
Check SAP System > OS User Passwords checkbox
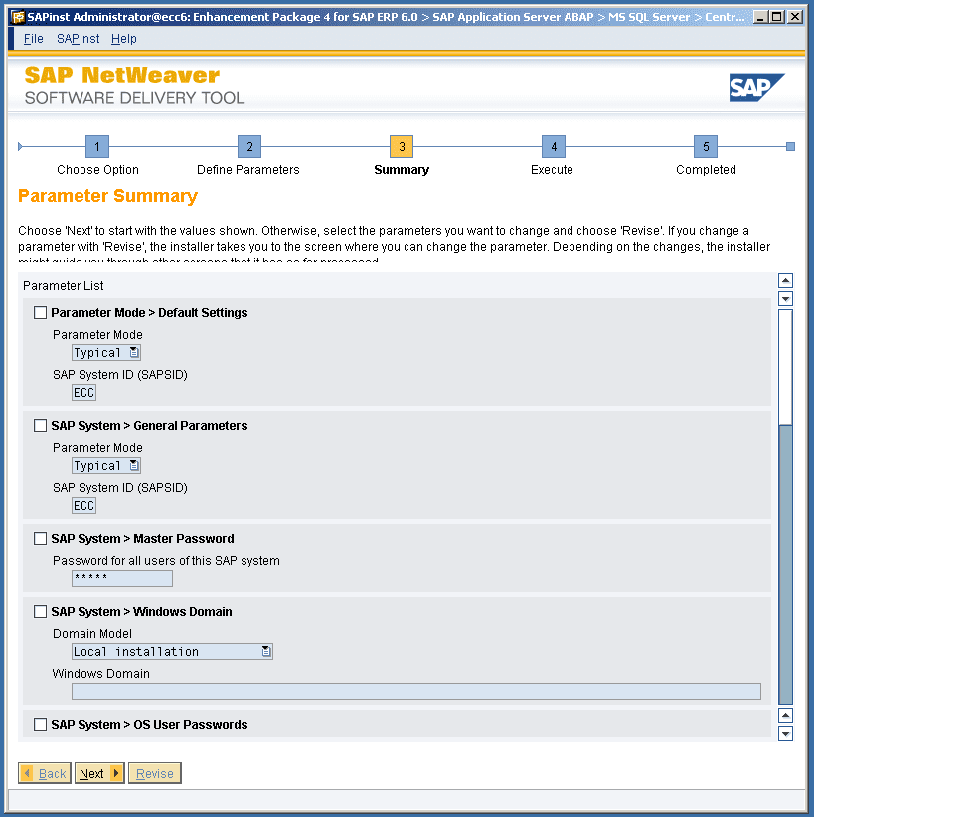(x=40, y=725)
